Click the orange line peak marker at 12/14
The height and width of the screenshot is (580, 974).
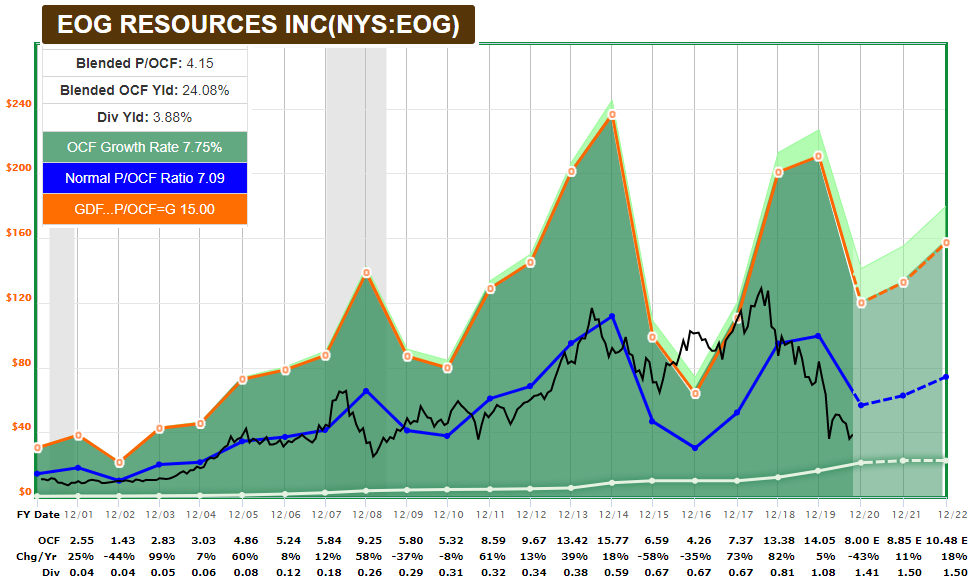click(x=612, y=115)
